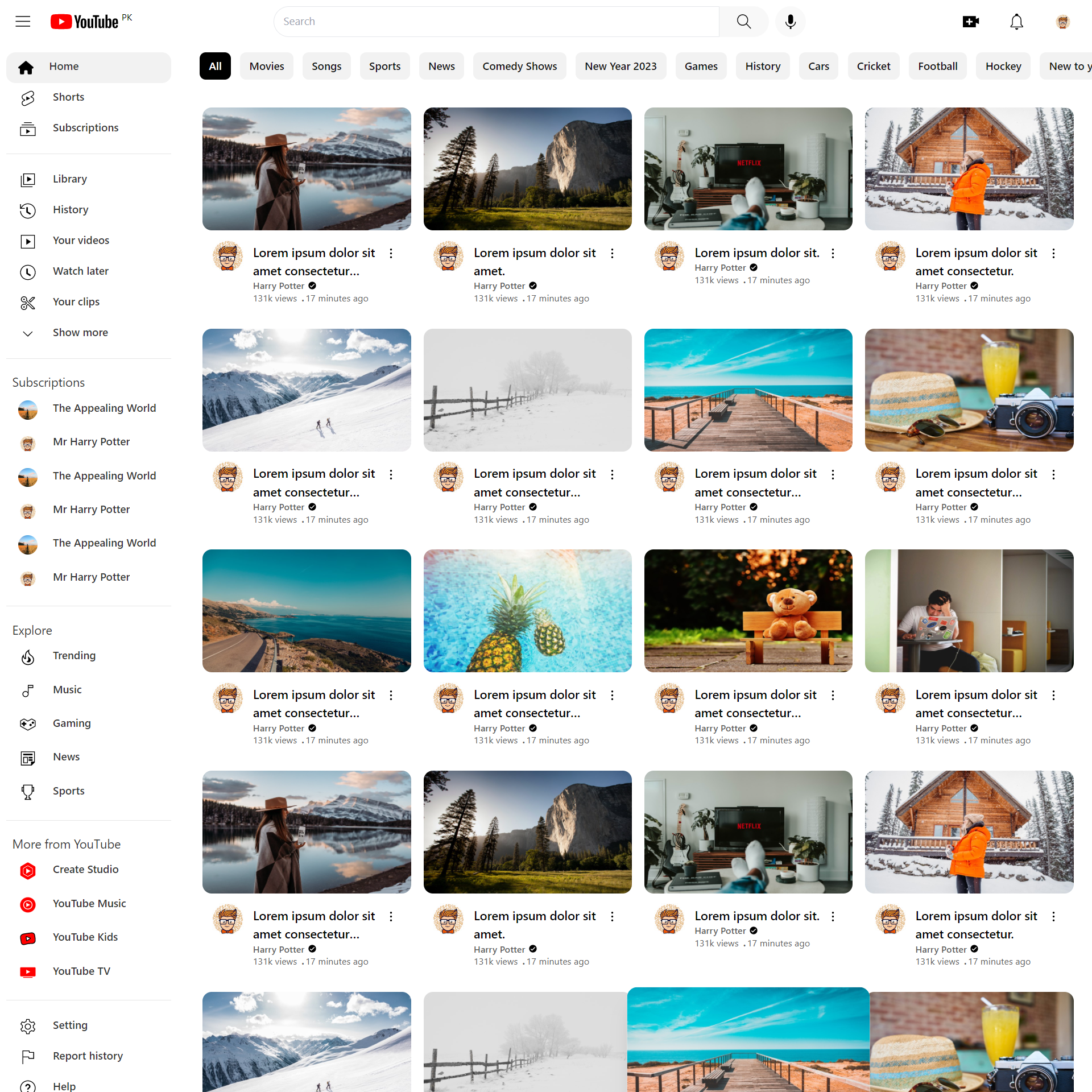Click the create video camera icon
Viewport: 1092px width, 1092px height.
tap(970, 22)
